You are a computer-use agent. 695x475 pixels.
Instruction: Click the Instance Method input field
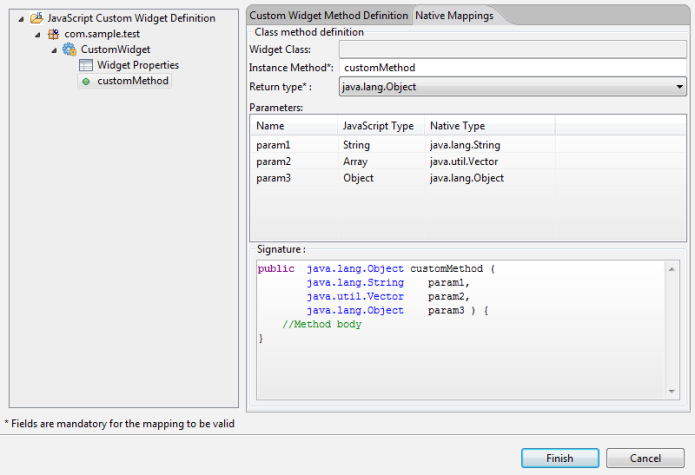point(512,68)
